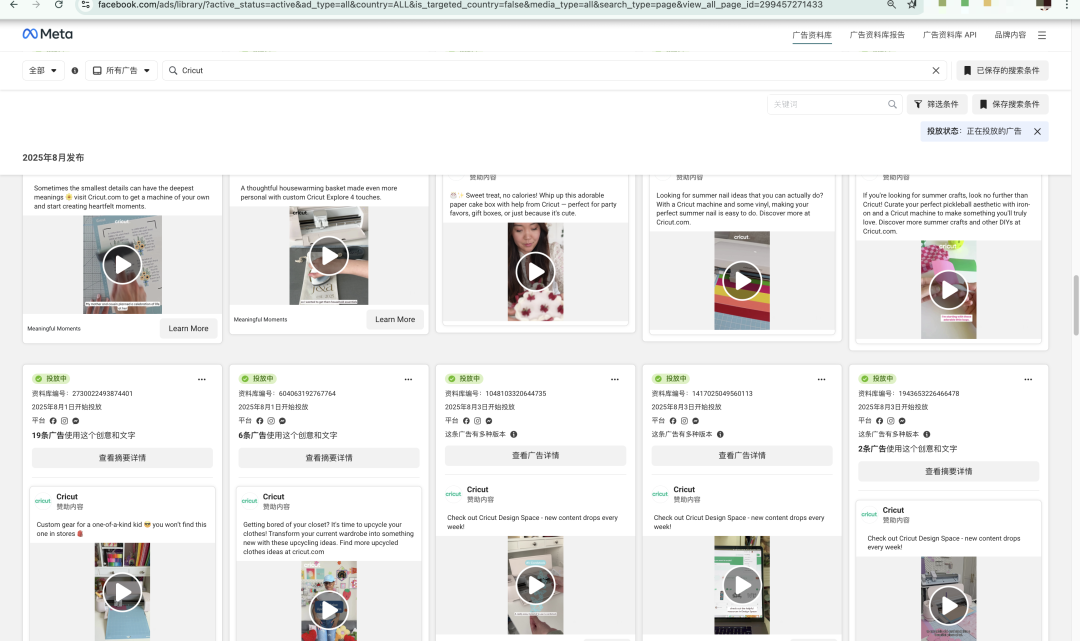Play the video in ad 1048103320644735
Screen dimensions: 1080x641
point(536,585)
